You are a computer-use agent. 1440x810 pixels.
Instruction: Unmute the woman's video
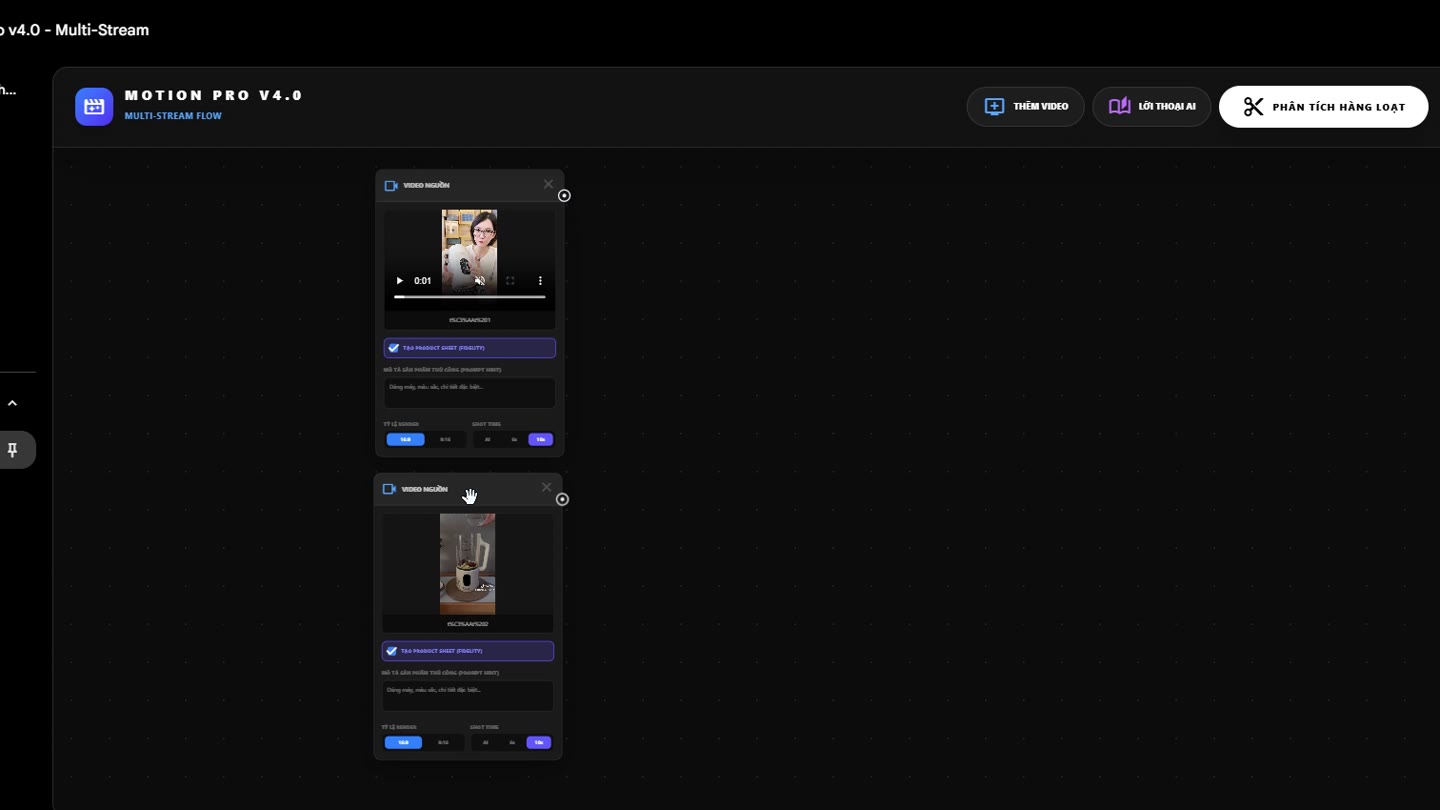coord(480,281)
